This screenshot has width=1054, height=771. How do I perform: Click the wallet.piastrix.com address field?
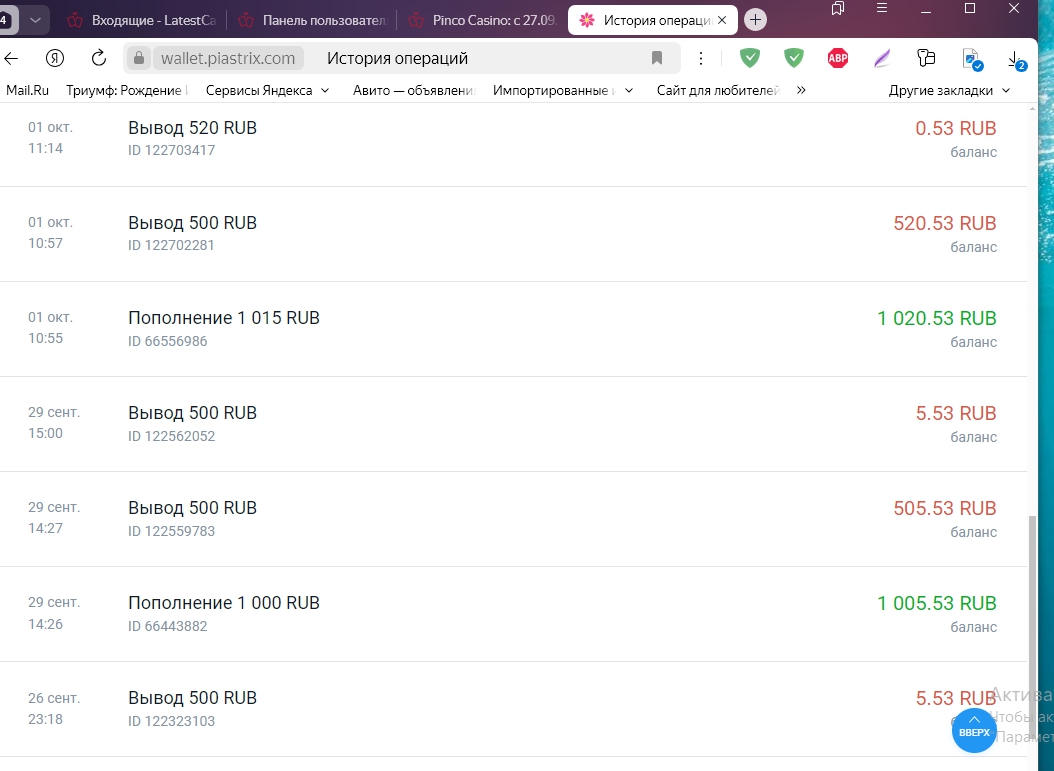228,58
